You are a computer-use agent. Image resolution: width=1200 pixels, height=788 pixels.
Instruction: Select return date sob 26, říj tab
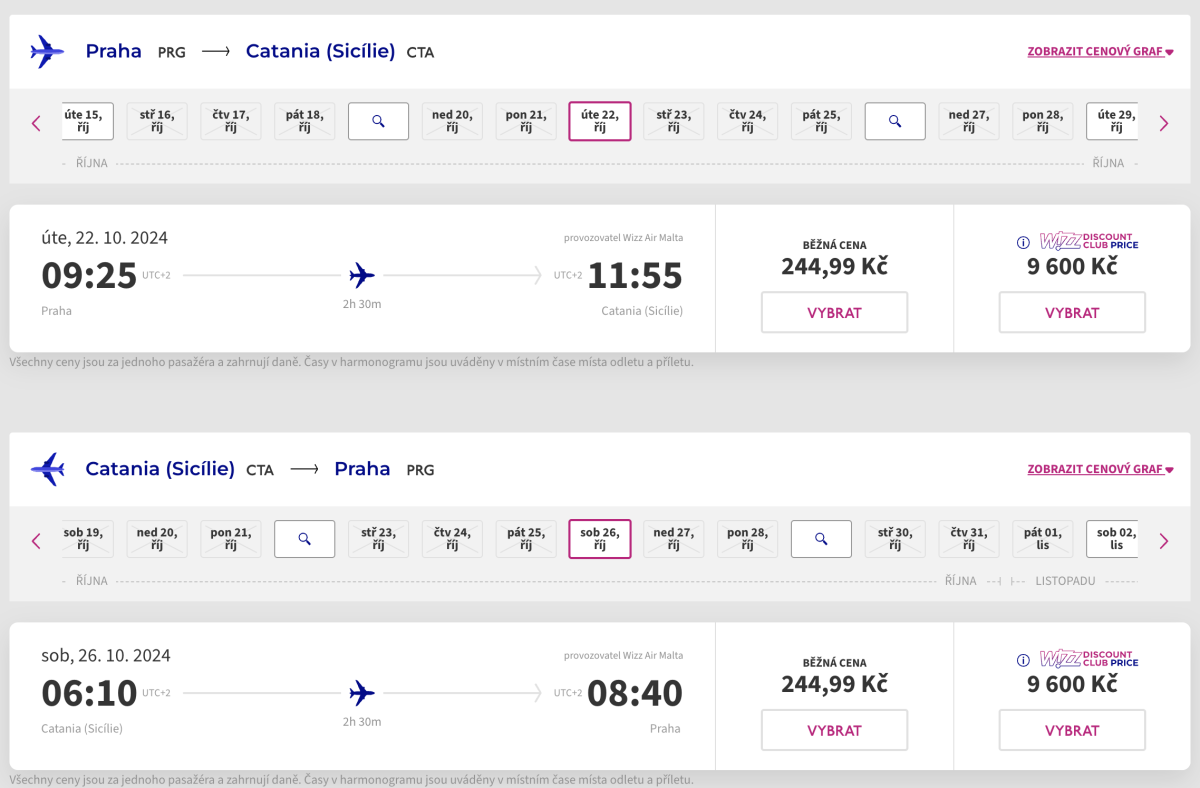click(x=600, y=539)
